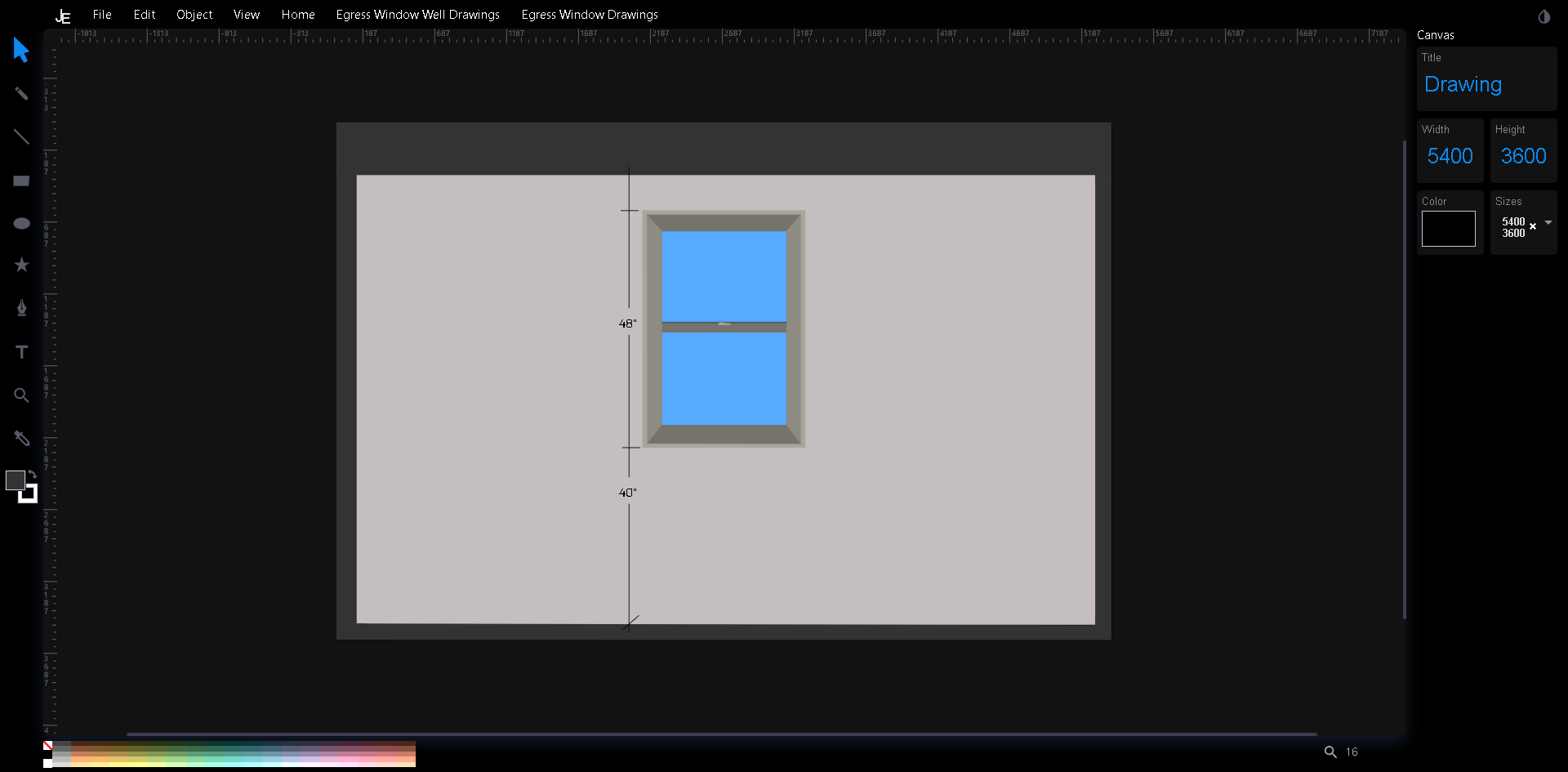This screenshot has width=1568, height=772.
Task: Open the File menu
Action: pos(102,15)
